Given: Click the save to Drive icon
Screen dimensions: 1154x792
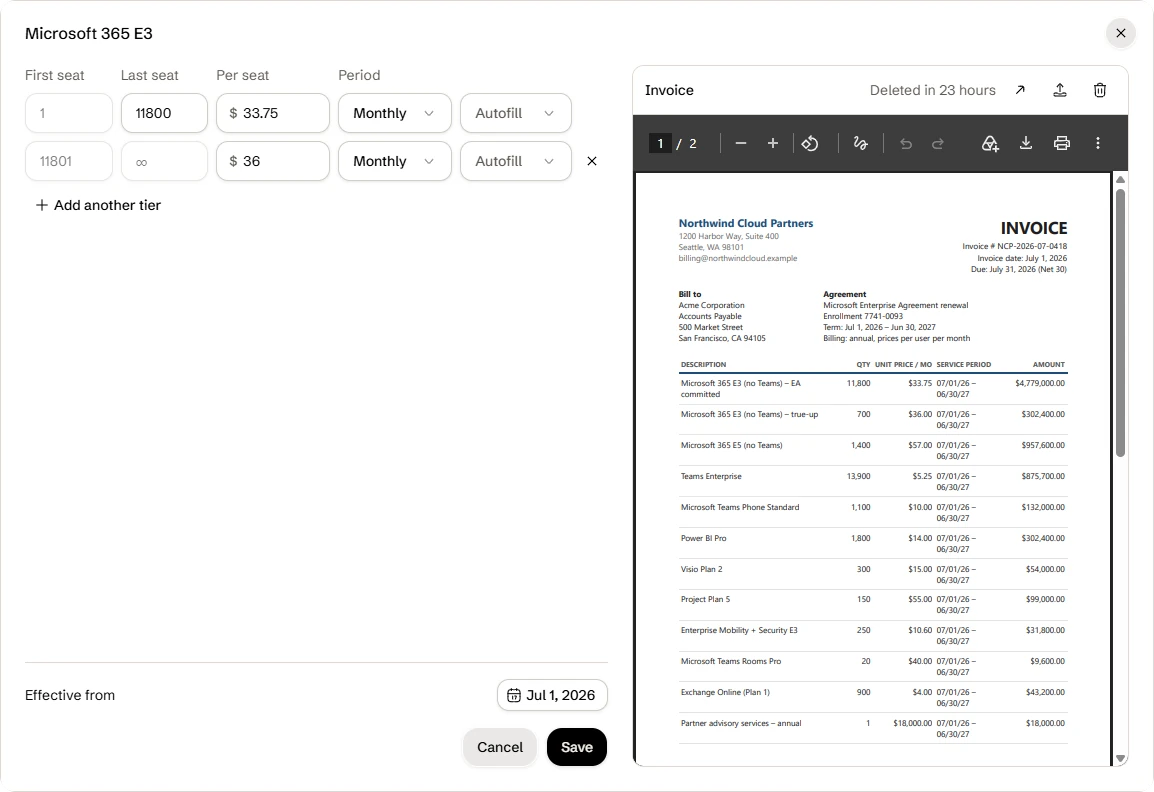Looking at the screenshot, I should point(990,144).
